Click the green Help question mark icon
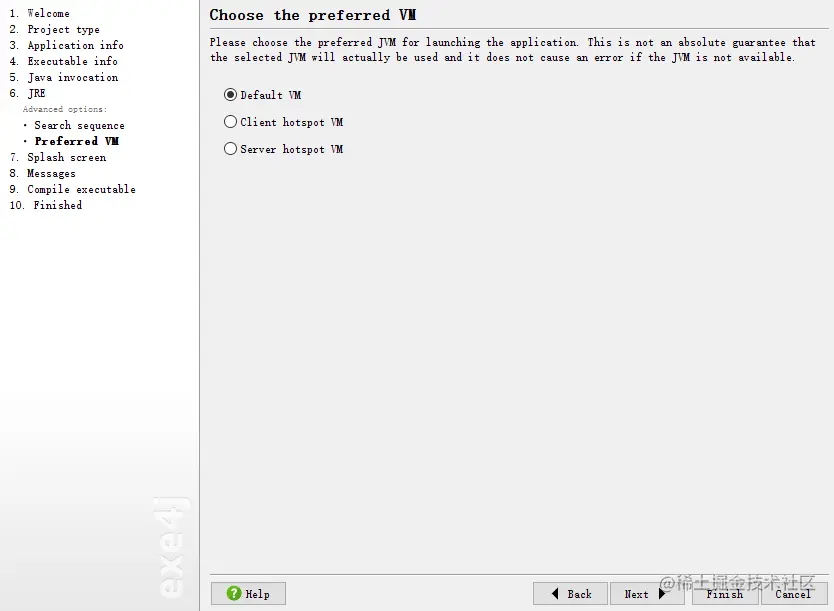The height and width of the screenshot is (611, 834). (x=233, y=593)
